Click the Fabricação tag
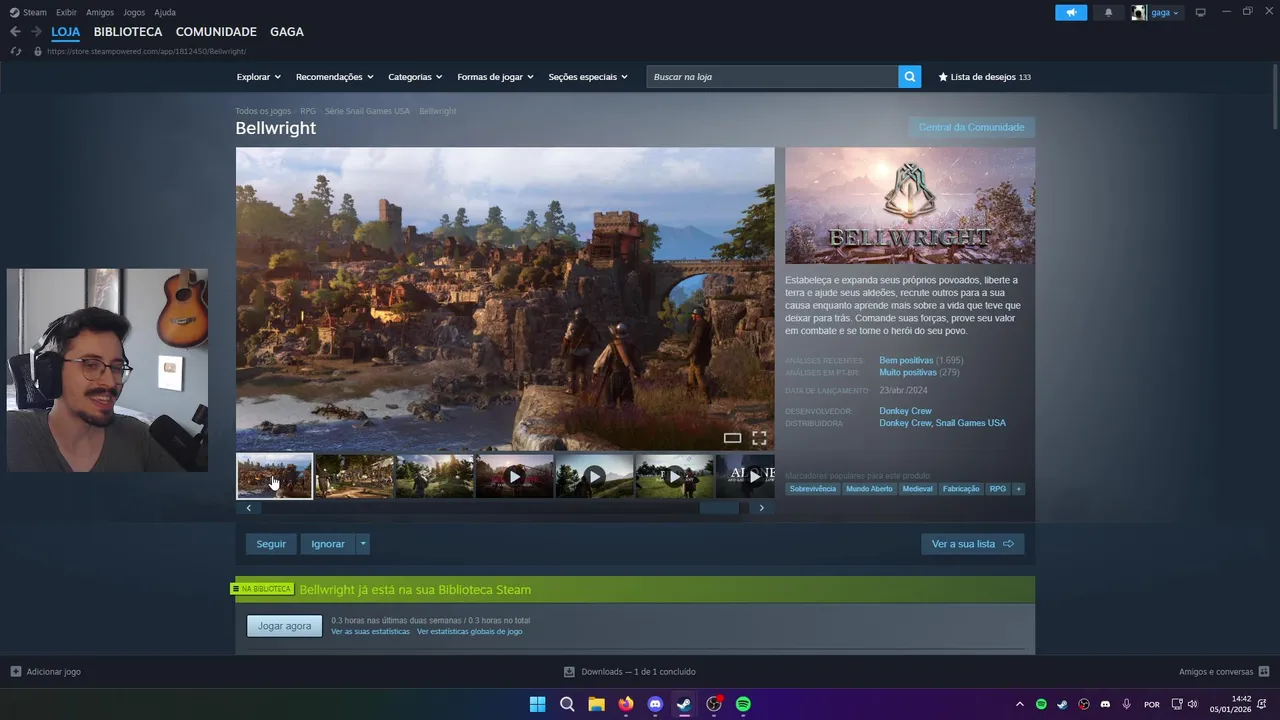The width and height of the screenshot is (1280, 720). [961, 489]
